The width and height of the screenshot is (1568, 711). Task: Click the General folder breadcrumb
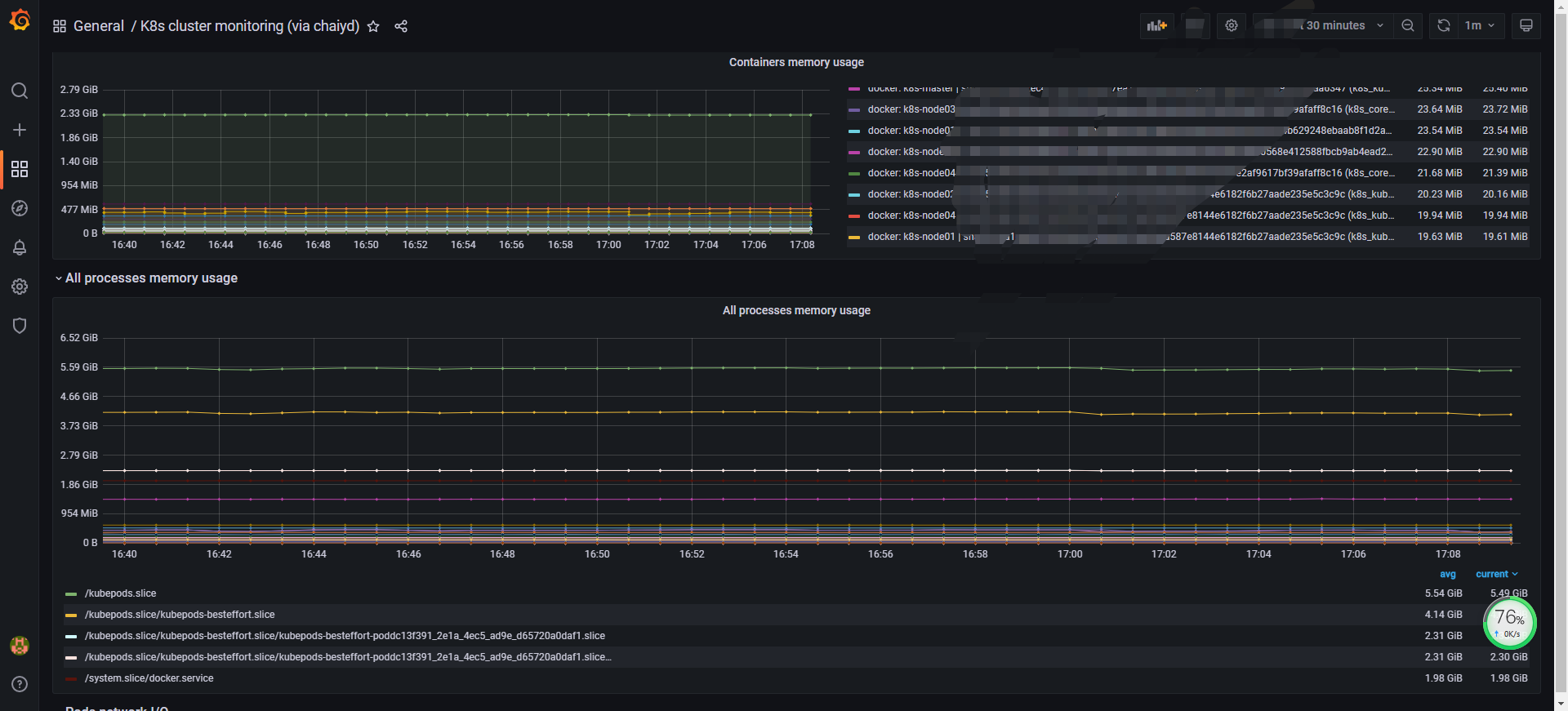(98, 26)
